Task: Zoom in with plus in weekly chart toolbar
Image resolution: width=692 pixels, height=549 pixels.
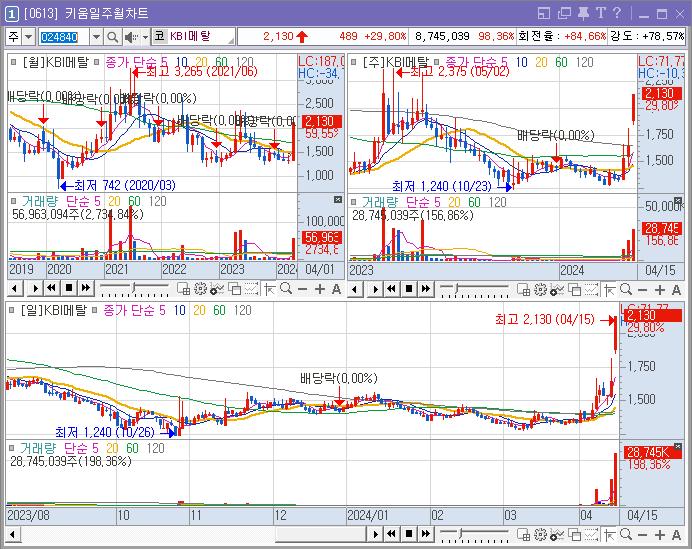Action: point(659,290)
